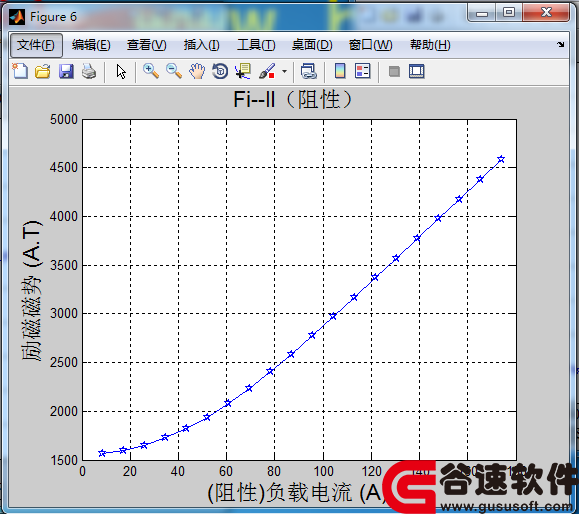The image size is (579, 514).
Task: Insert a legend using the toolbar icon
Action: point(363,71)
